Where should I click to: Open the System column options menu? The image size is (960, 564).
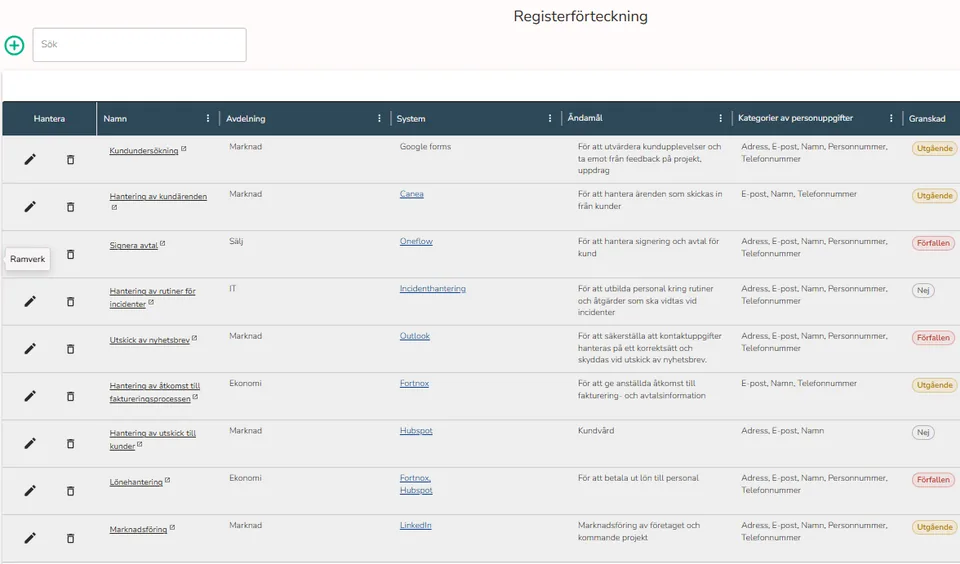tap(550, 118)
